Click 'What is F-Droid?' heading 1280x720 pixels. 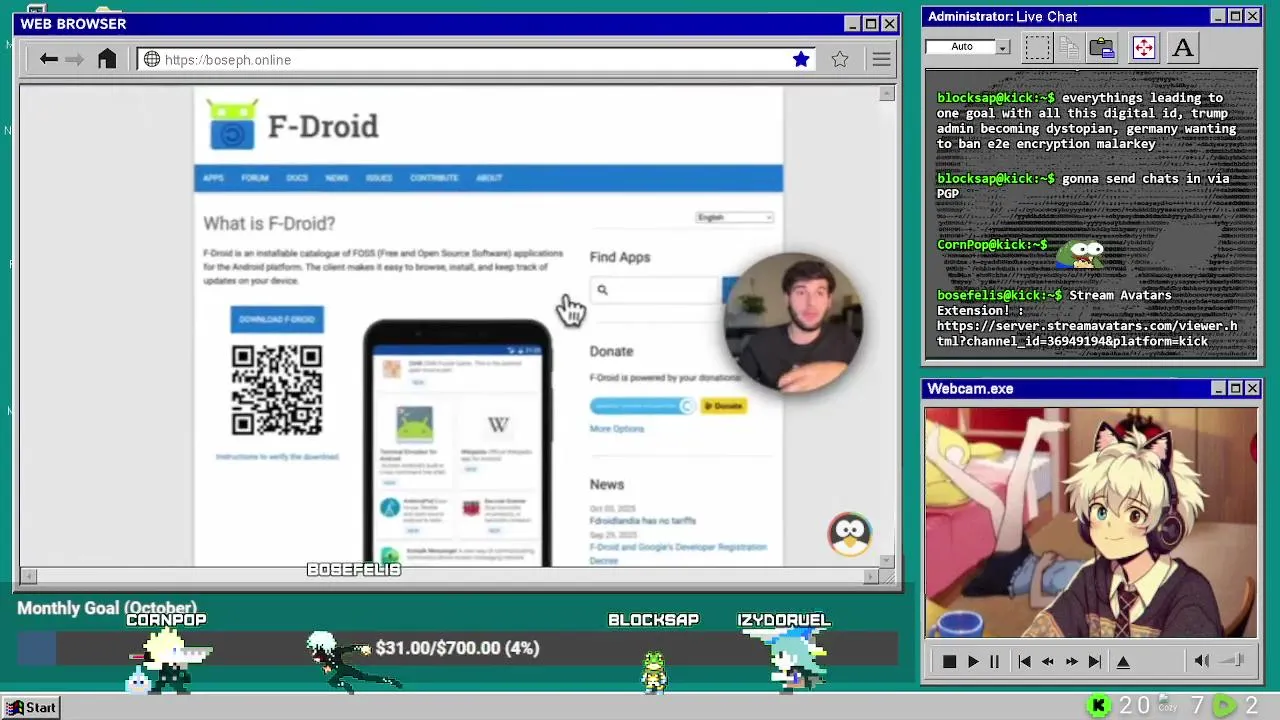269,223
